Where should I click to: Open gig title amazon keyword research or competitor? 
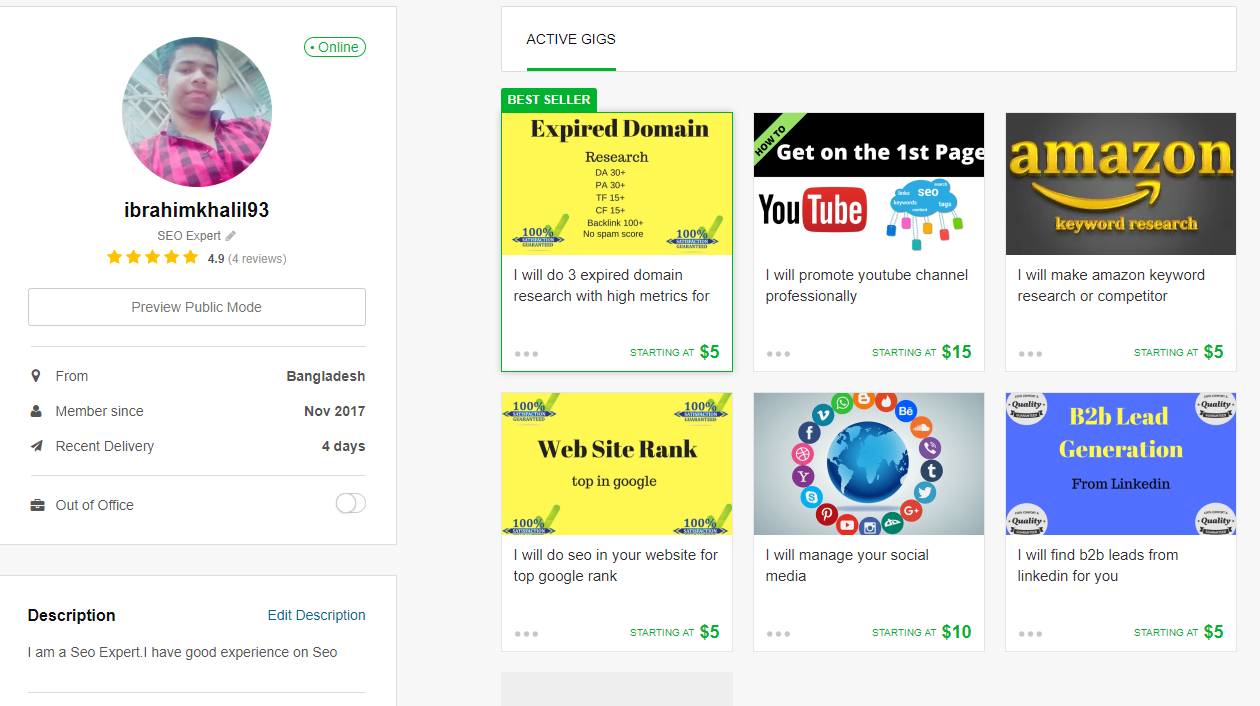point(1111,286)
